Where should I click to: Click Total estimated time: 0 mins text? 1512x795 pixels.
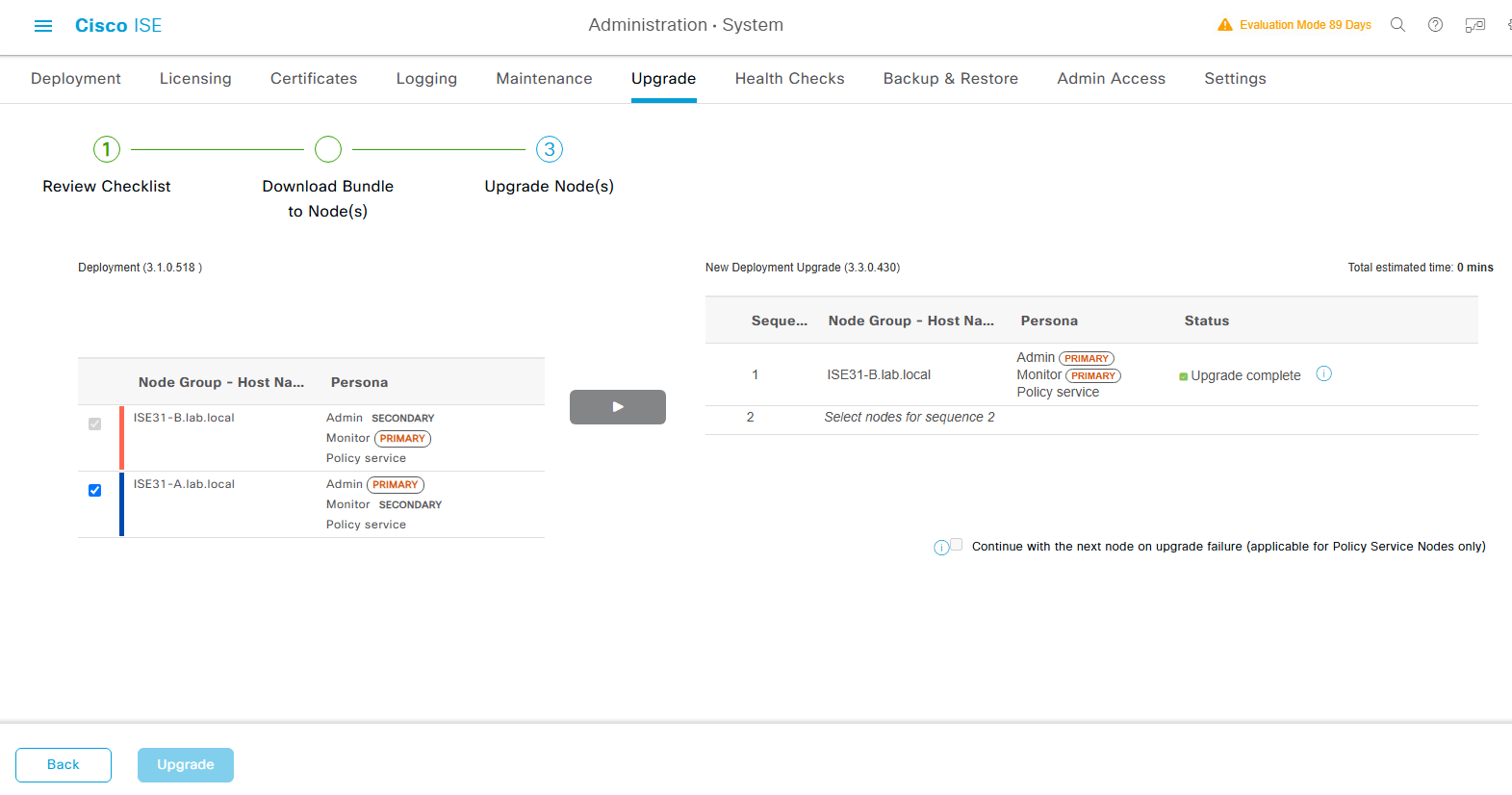tap(1421, 268)
